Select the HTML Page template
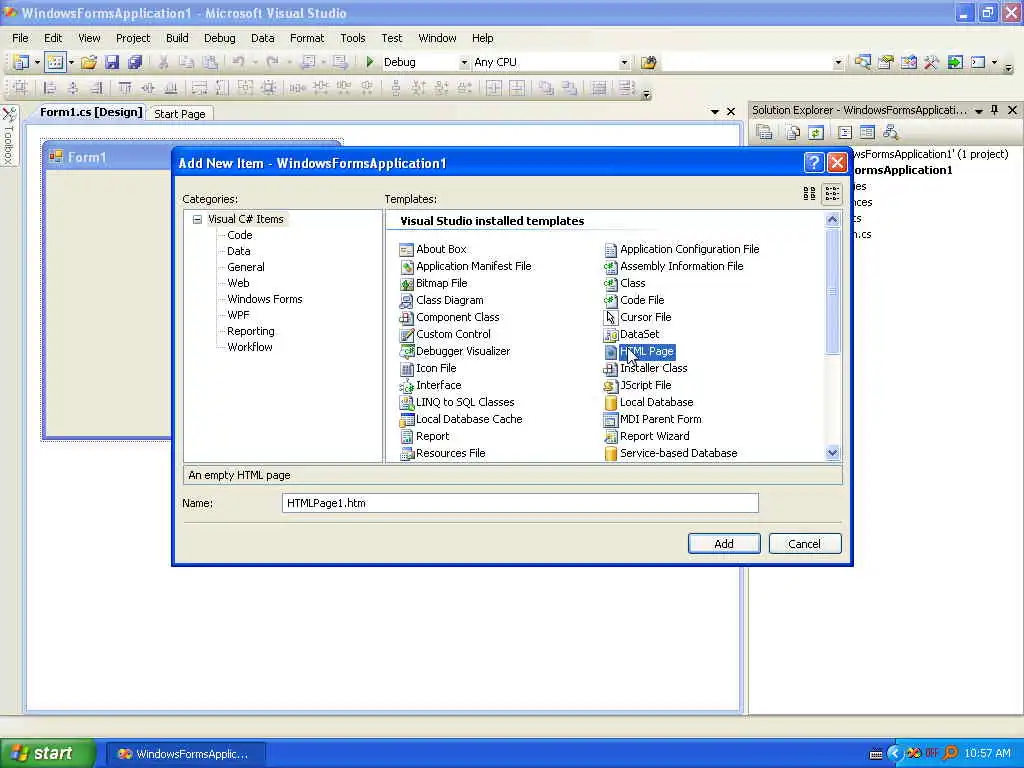1024x768 pixels. click(639, 351)
